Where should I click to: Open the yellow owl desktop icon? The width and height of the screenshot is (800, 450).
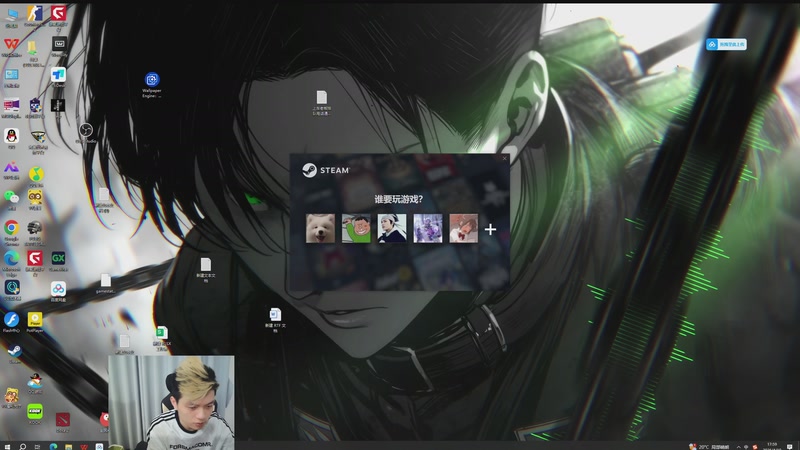35,199
